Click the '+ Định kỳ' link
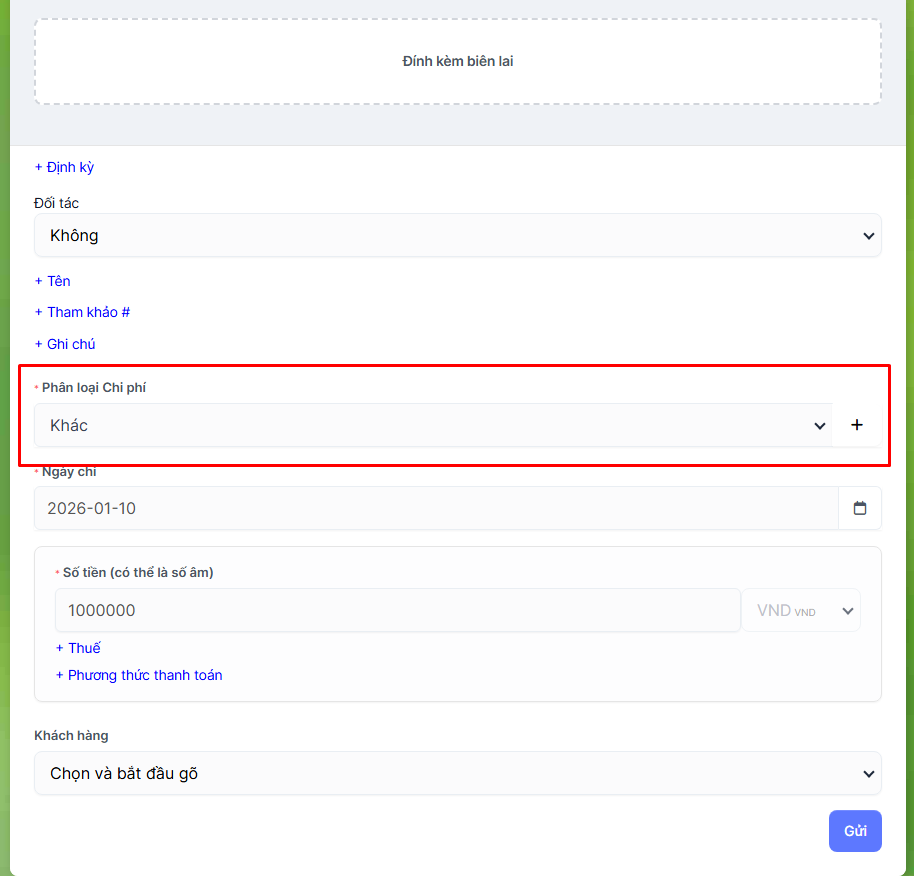Viewport: 914px width, 876px height. point(64,167)
